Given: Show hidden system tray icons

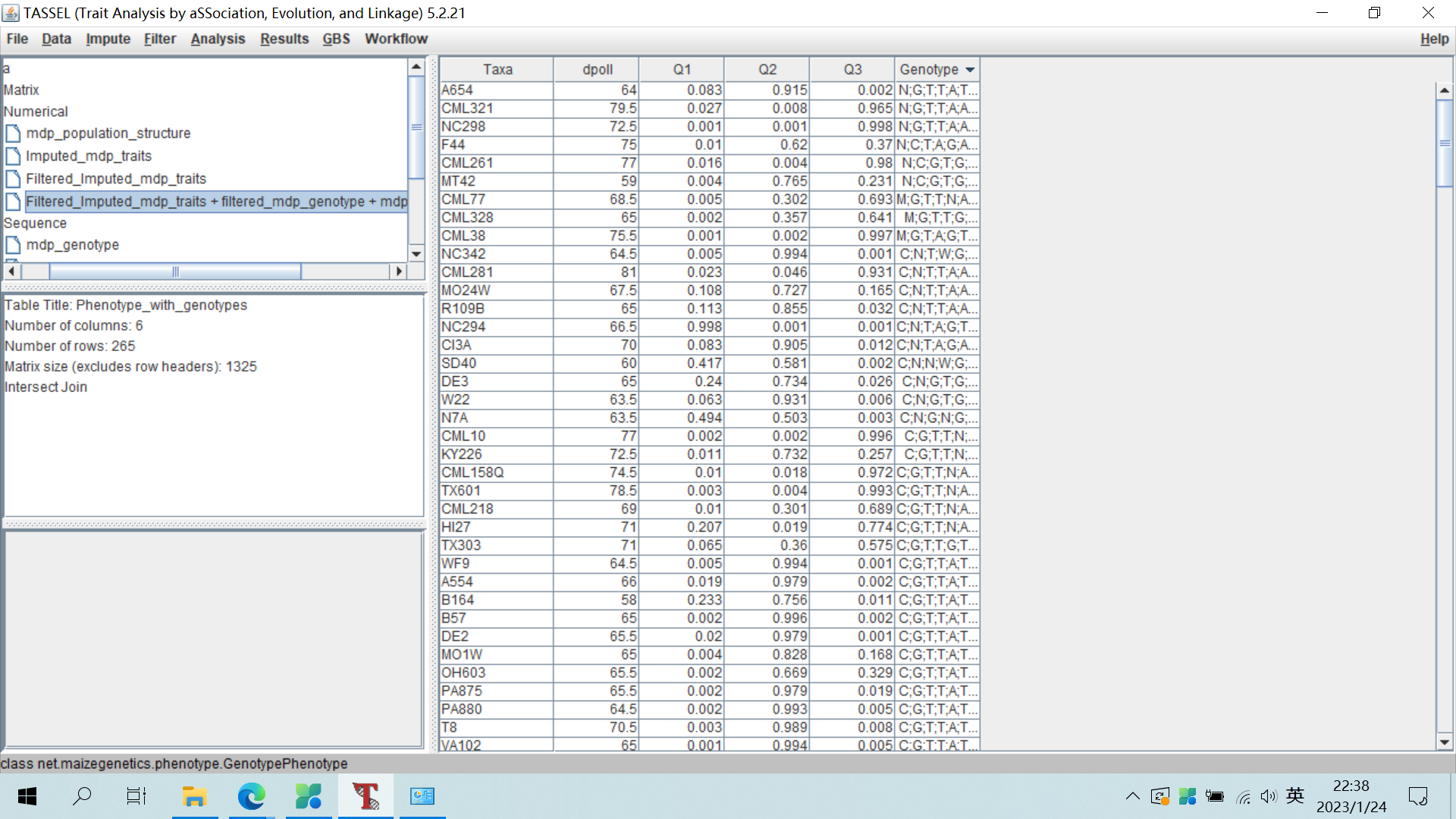Looking at the screenshot, I should click(x=1132, y=796).
